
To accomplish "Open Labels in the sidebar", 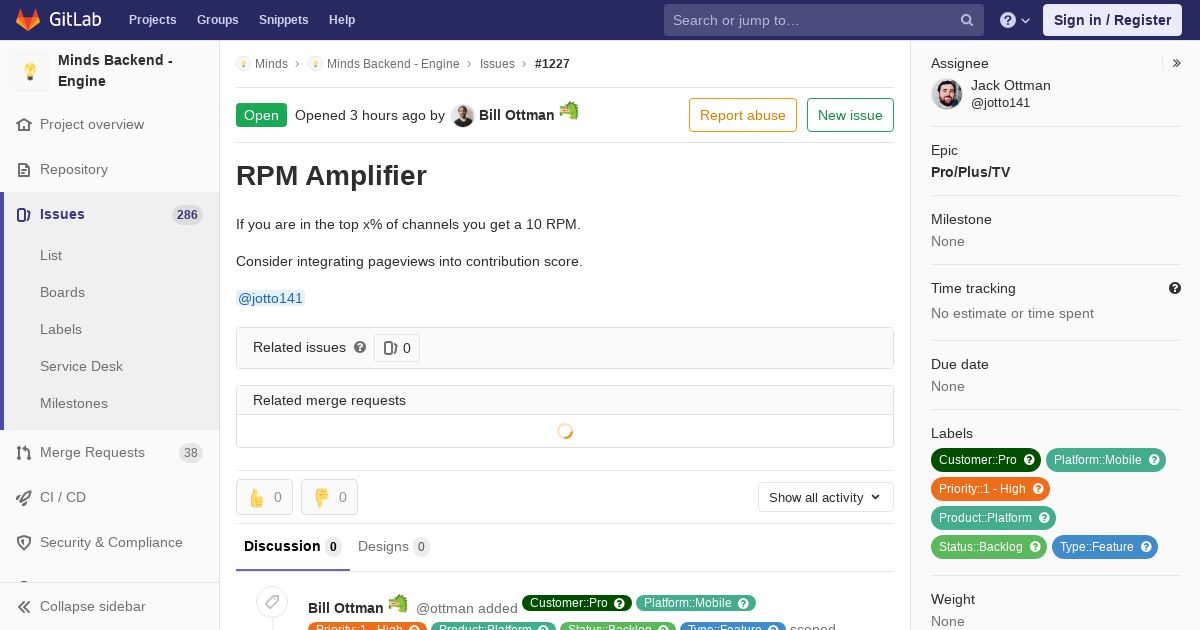I will (61, 329).
